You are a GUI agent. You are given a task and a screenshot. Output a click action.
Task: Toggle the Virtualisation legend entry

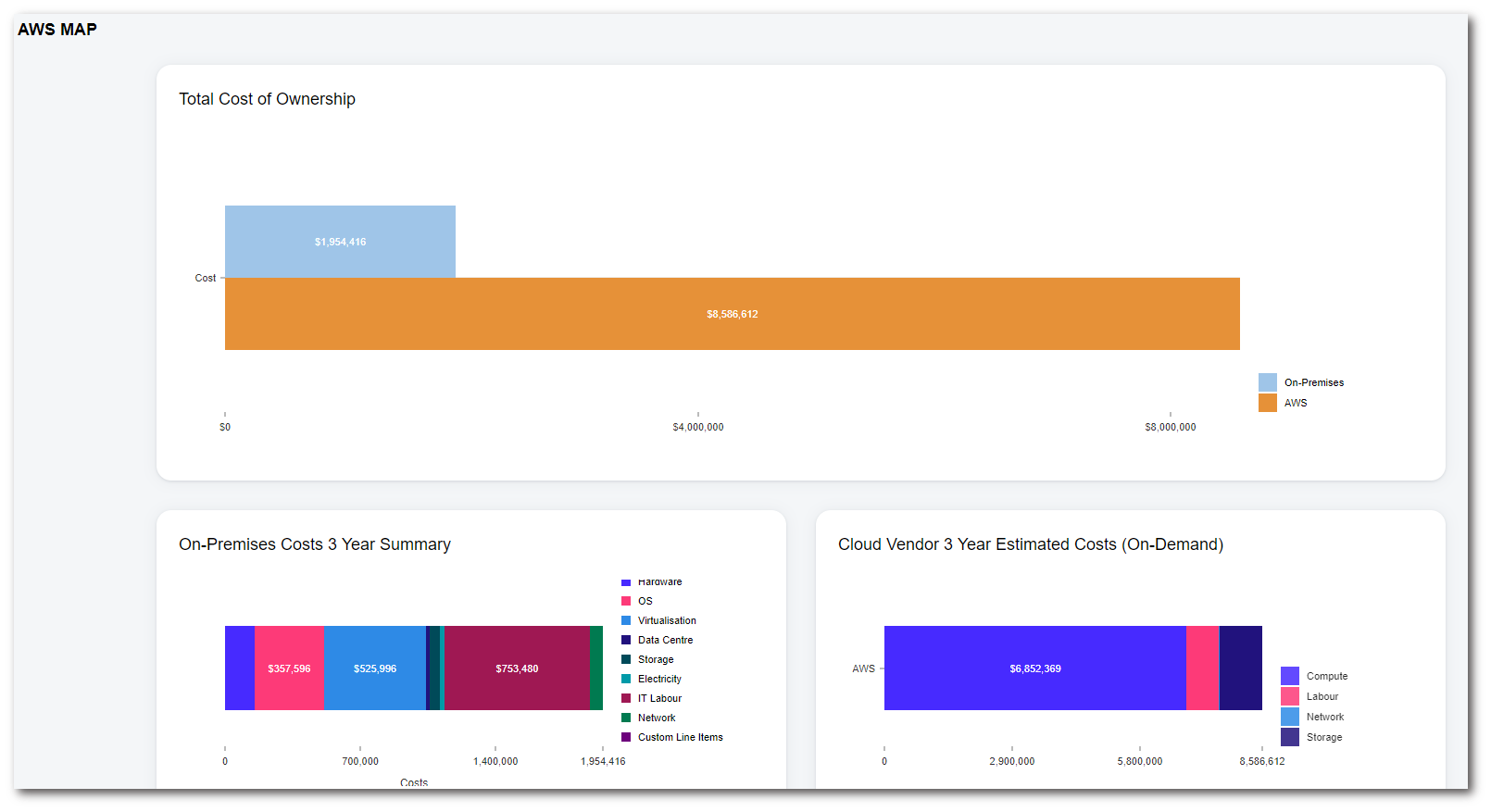(x=666, y=620)
